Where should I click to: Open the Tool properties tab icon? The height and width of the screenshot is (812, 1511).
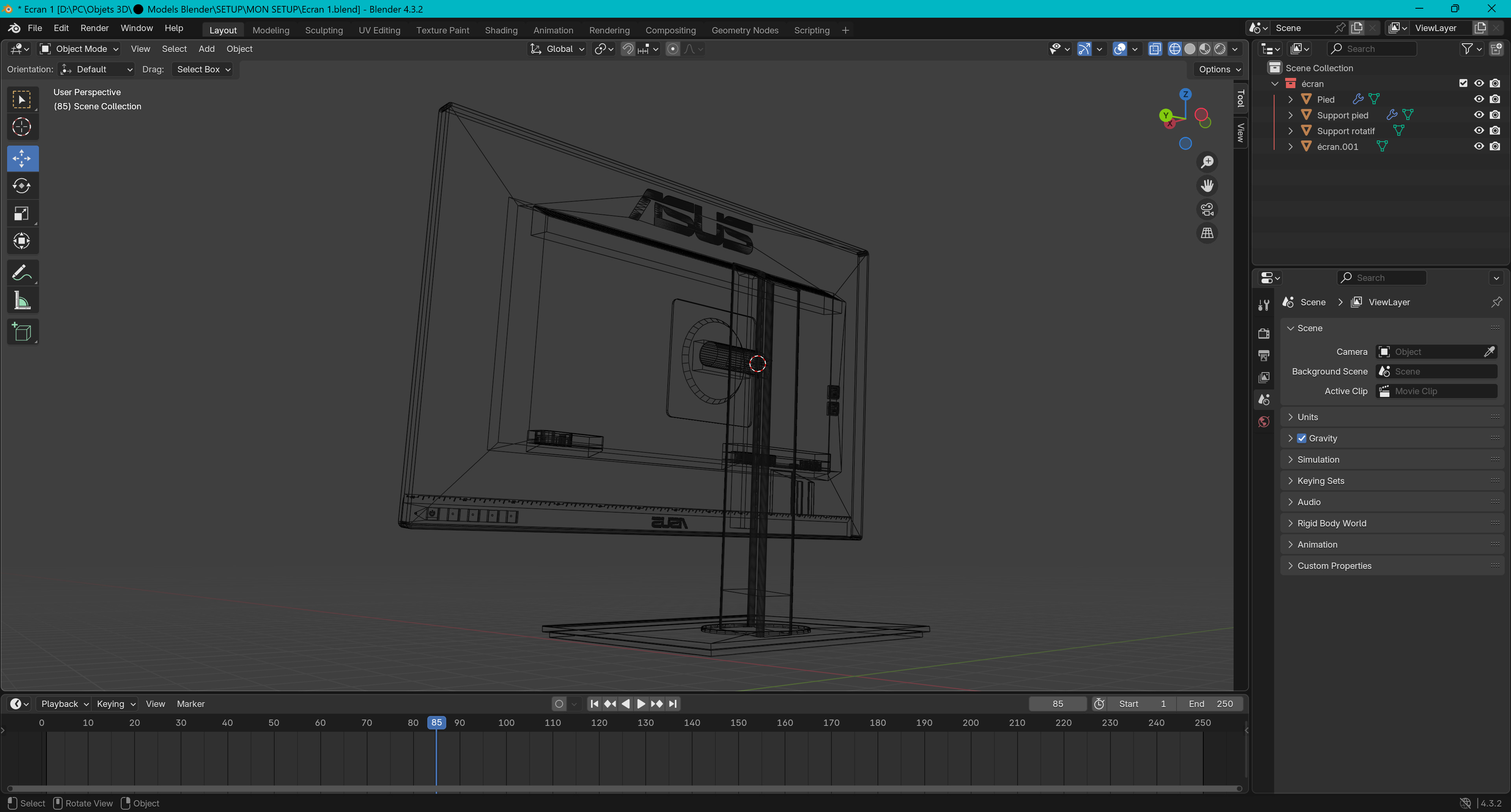tap(1263, 305)
